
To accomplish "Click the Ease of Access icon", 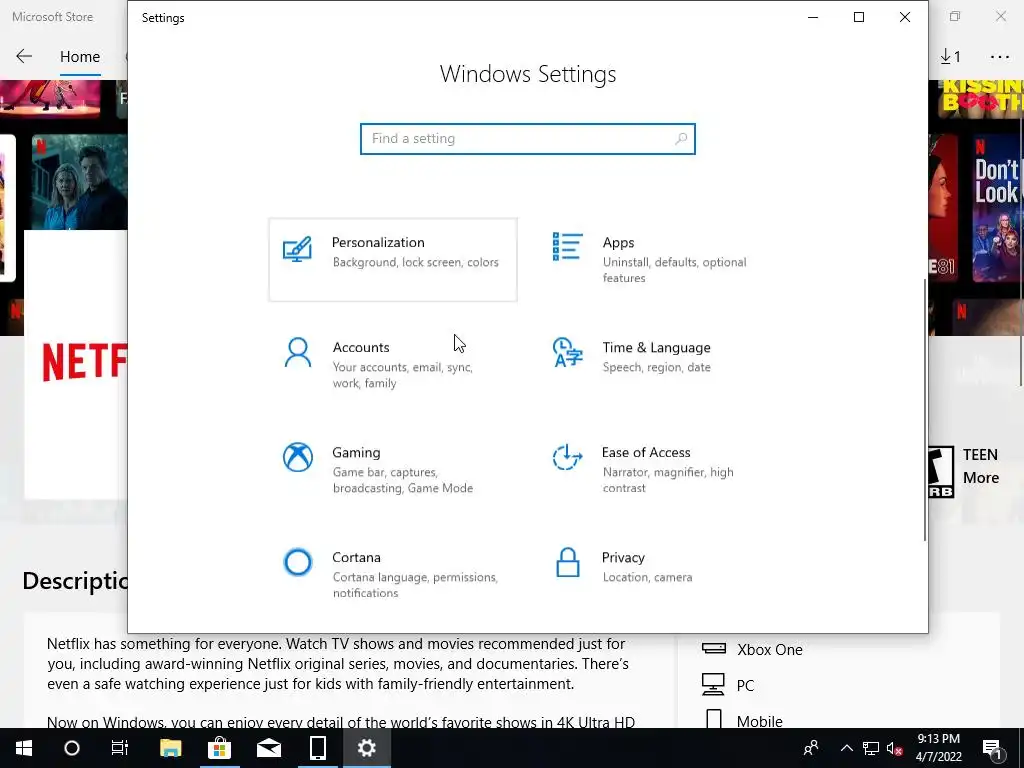I will [x=567, y=457].
